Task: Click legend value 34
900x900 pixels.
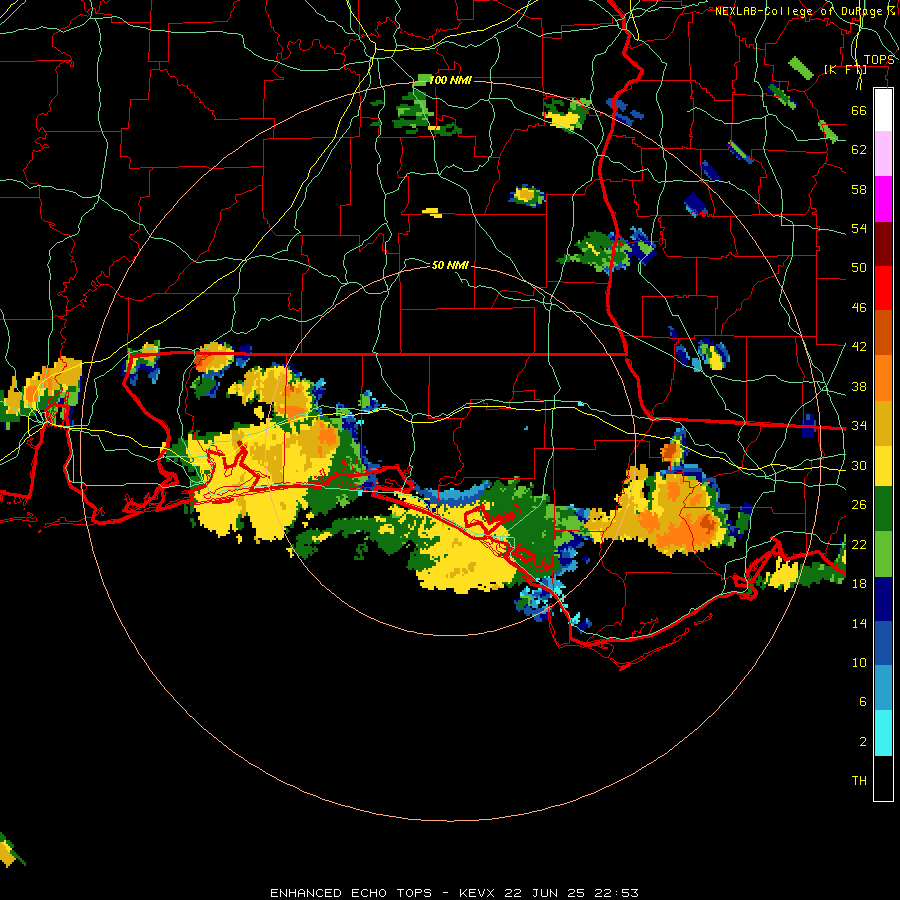Action: [x=859, y=425]
